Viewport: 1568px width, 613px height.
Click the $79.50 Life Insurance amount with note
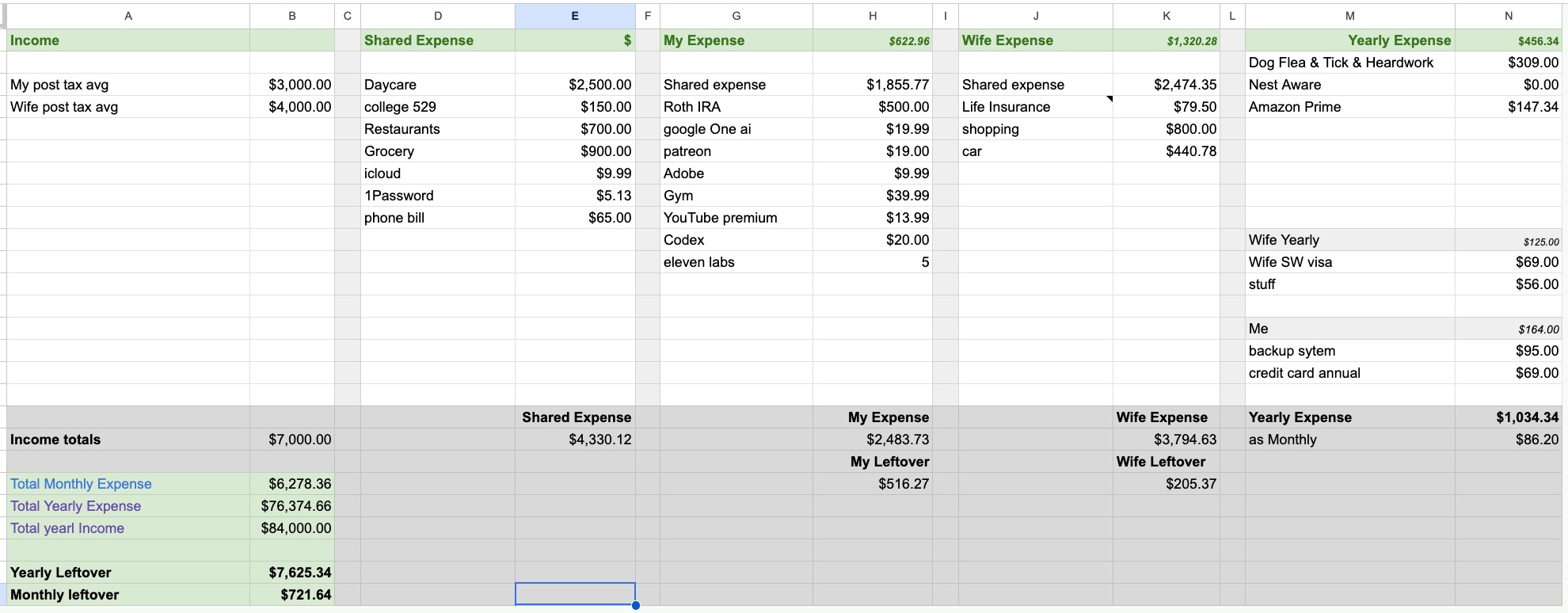pos(1166,107)
